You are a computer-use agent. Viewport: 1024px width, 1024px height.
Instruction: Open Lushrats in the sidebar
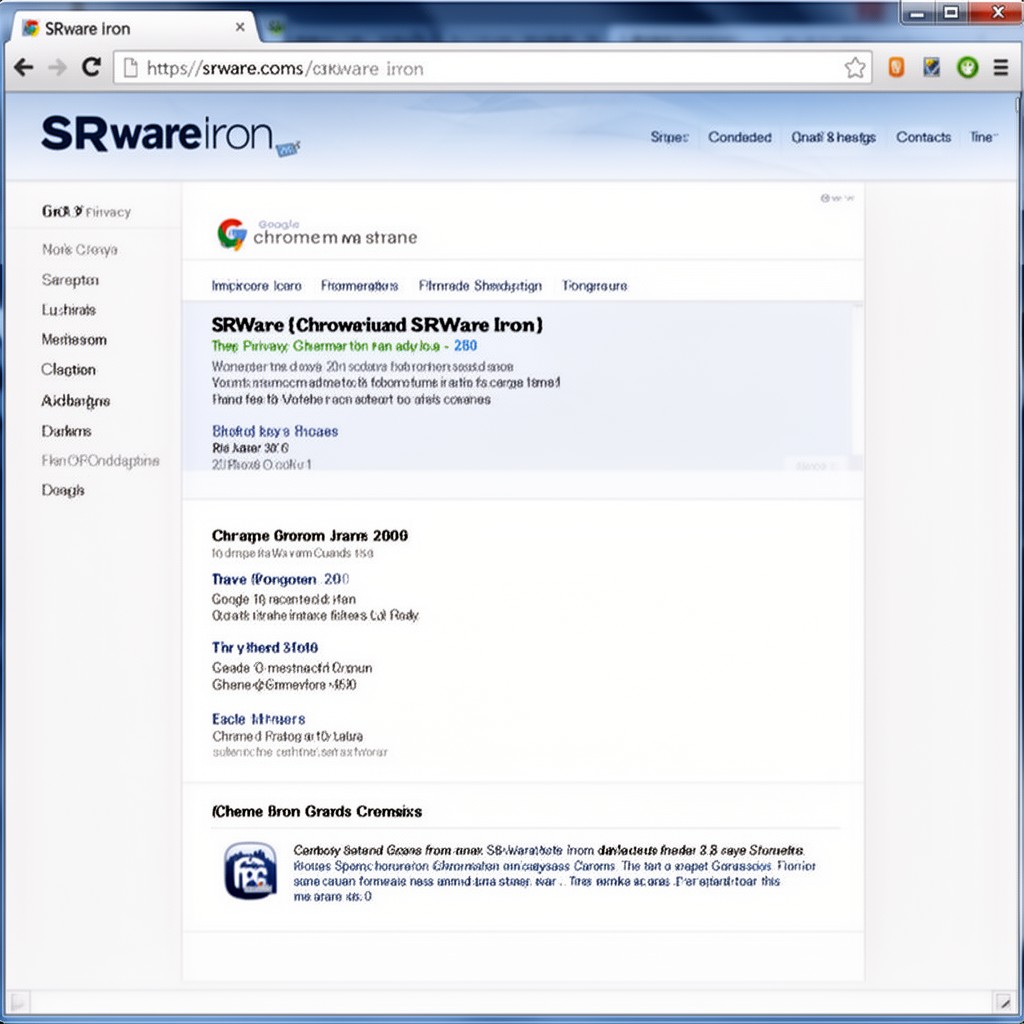[x=69, y=310]
